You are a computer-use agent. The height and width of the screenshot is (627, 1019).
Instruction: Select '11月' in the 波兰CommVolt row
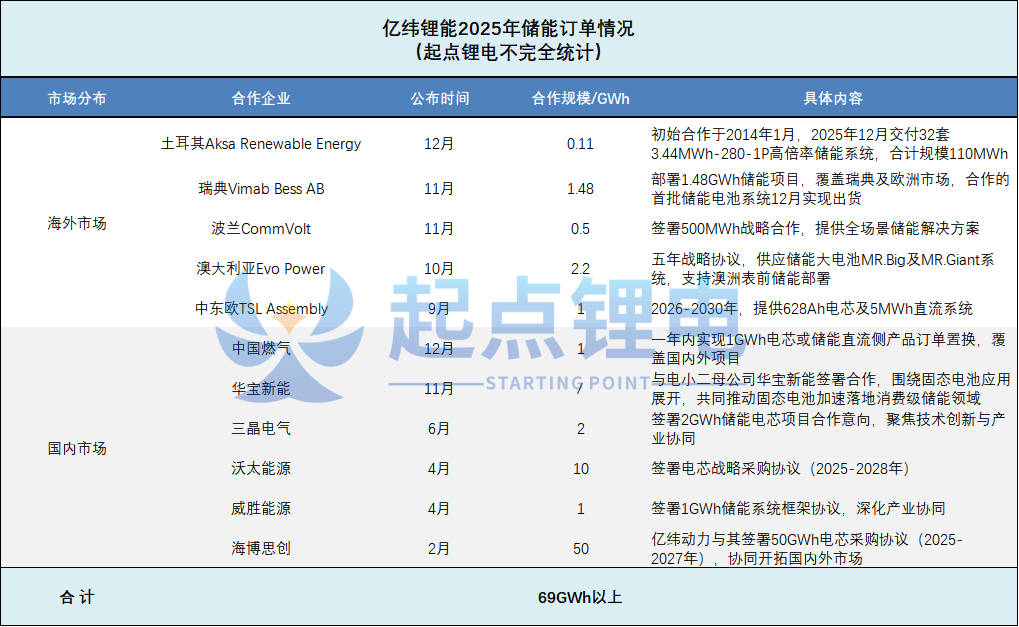(x=439, y=229)
